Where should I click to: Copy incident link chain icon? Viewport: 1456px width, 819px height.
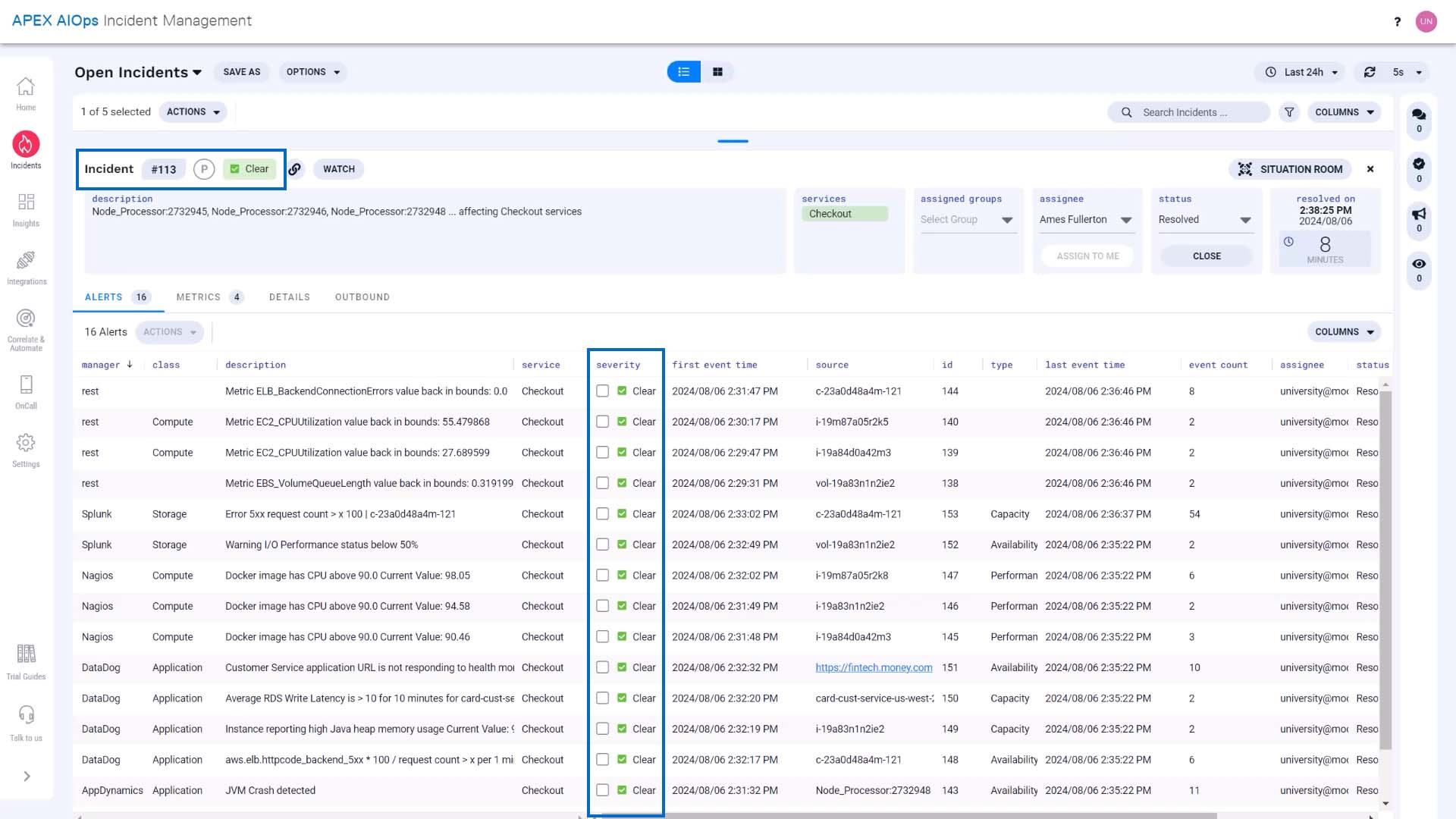295,169
